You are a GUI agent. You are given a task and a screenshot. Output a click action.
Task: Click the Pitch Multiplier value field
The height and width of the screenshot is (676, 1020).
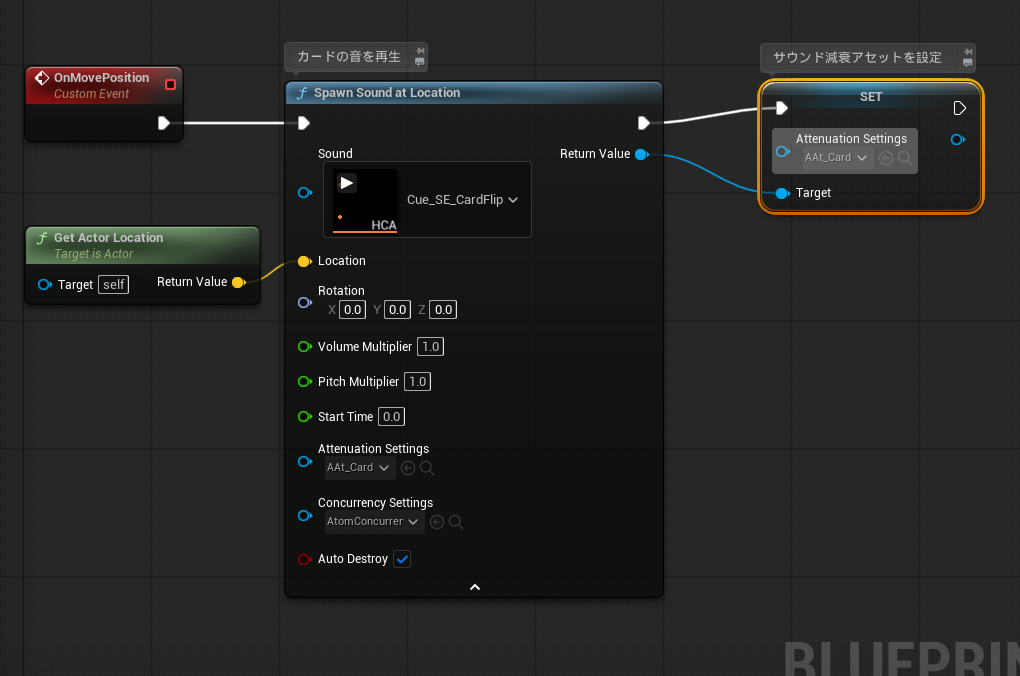pyautogui.click(x=418, y=382)
